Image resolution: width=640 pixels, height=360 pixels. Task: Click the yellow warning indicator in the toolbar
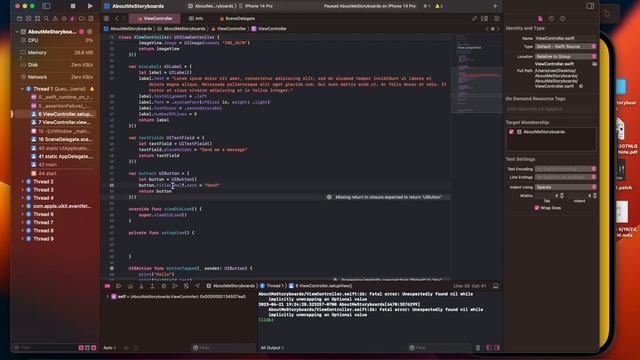[x=439, y=6]
